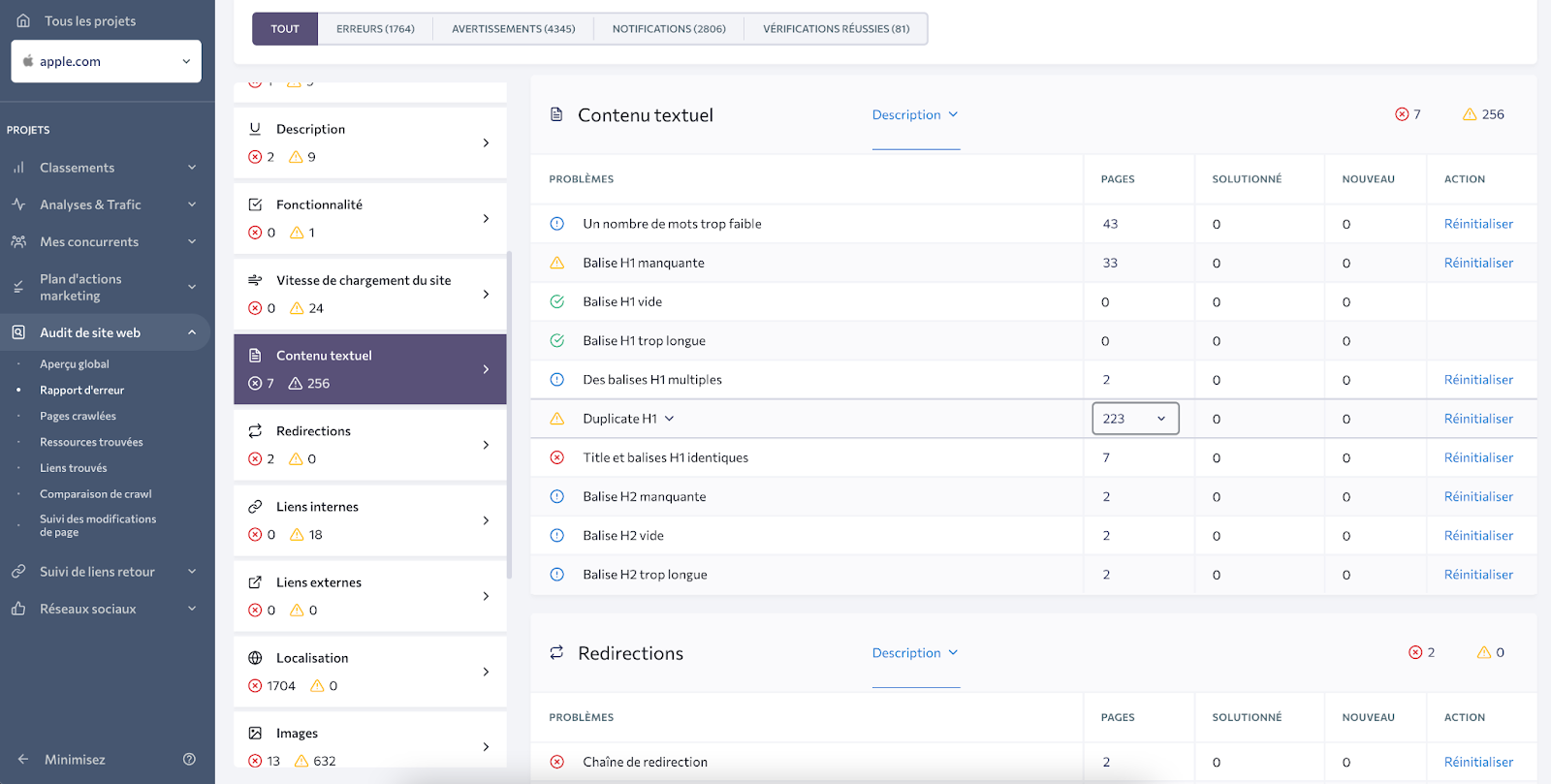Image resolution: width=1551 pixels, height=784 pixels.
Task: Click the loop icon beside Redirections section heading
Action: coord(556,653)
